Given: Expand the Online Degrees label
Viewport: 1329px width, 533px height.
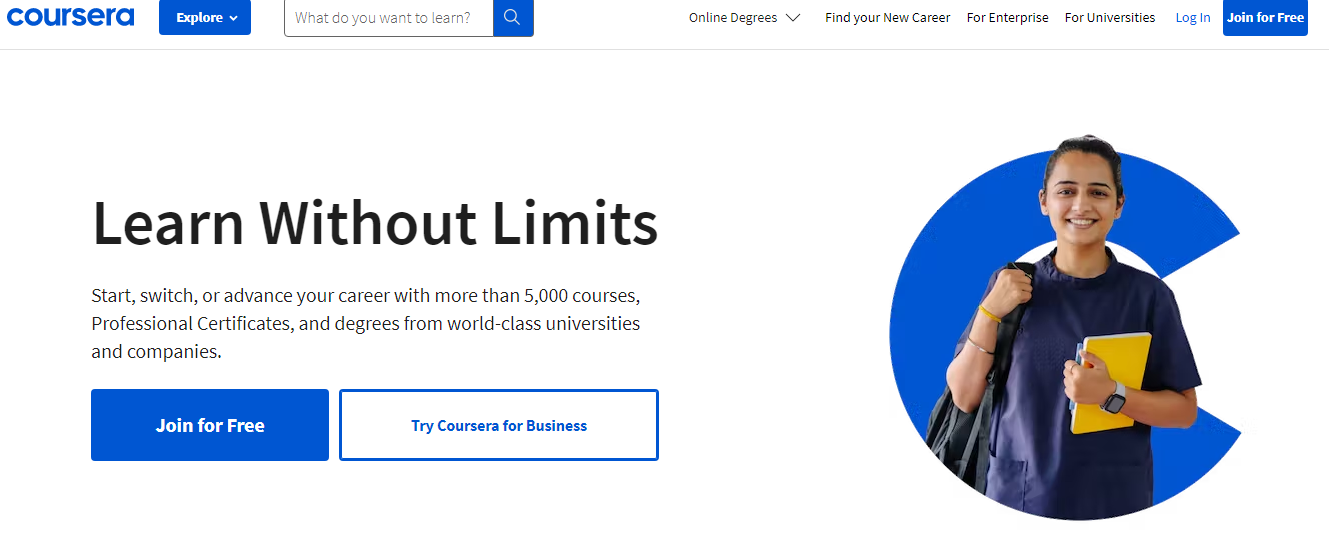Looking at the screenshot, I should point(733,18).
